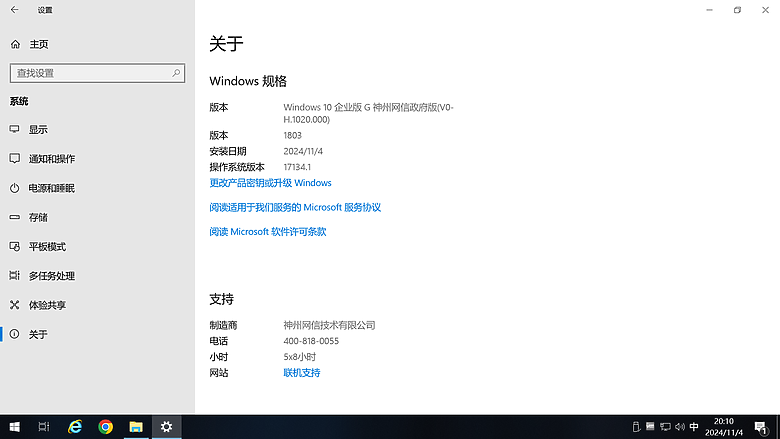Open Task View in taskbar
This screenshot has height=439, width=780.
click(44, 427)
